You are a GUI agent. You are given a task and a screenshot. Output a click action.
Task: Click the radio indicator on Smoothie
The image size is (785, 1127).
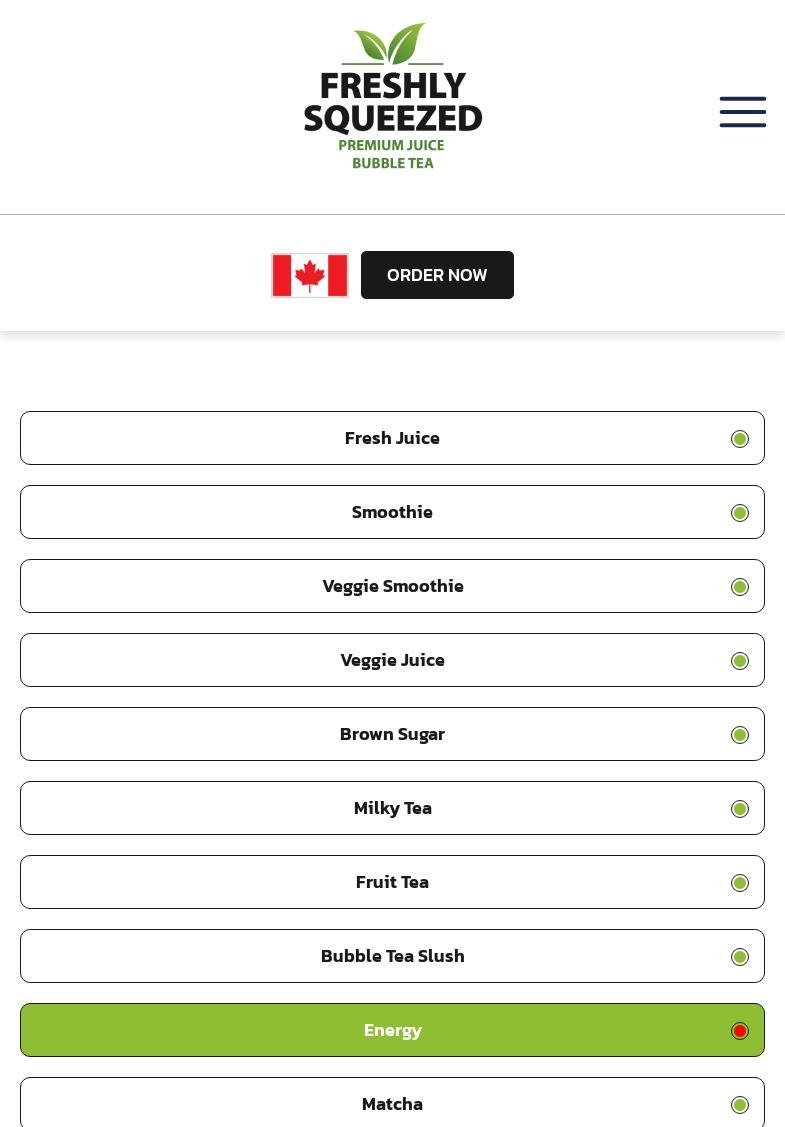point(739,512)
